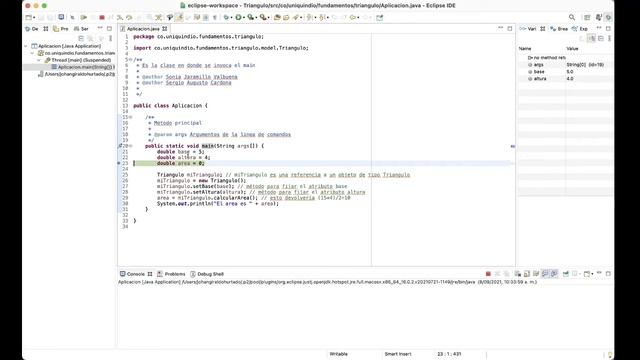Viewport: 640px width, 360px height.
Task: Open the New wizard dropdown arrow
Action: point(34,18)
